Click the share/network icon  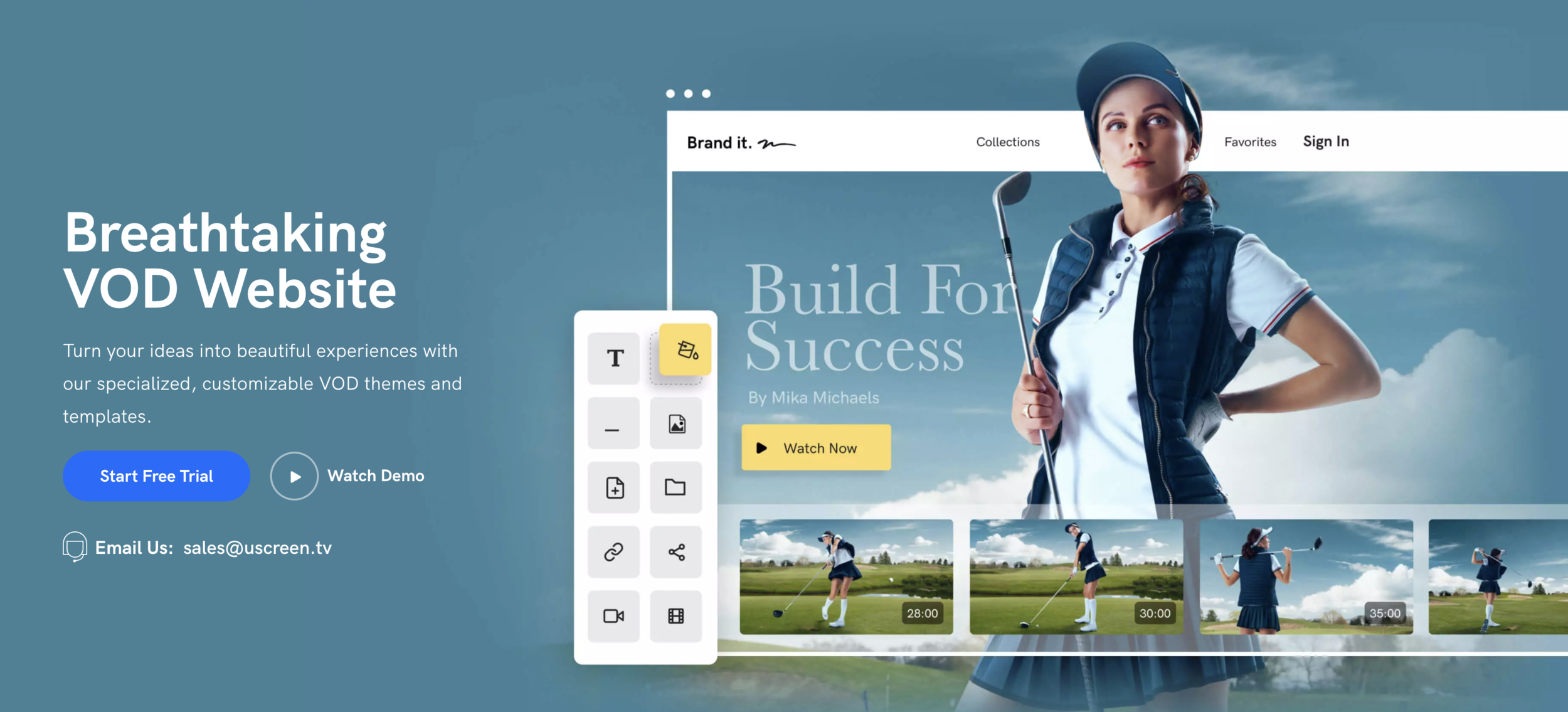(x=677, y=553)
